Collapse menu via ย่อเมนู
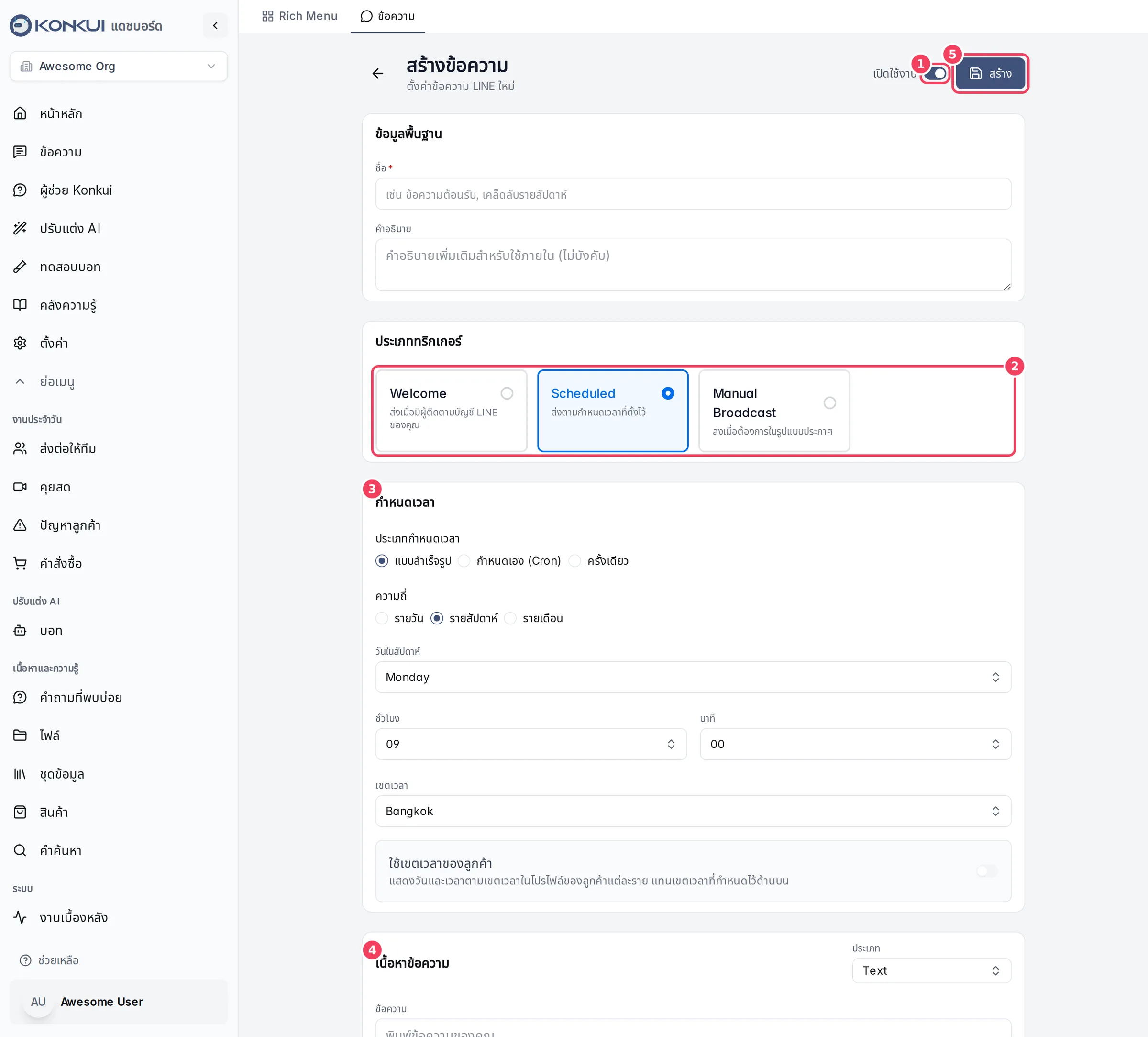Screen dimensions: 1148x1037 tap(119, 381)
